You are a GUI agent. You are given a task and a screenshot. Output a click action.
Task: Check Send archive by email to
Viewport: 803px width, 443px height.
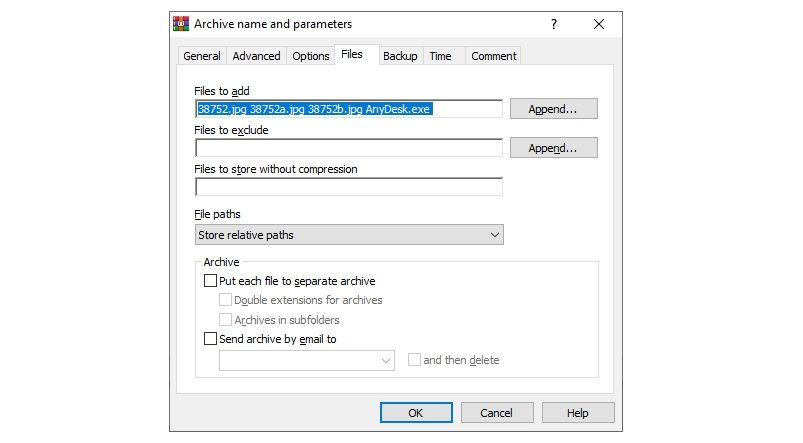coord(210,339)
